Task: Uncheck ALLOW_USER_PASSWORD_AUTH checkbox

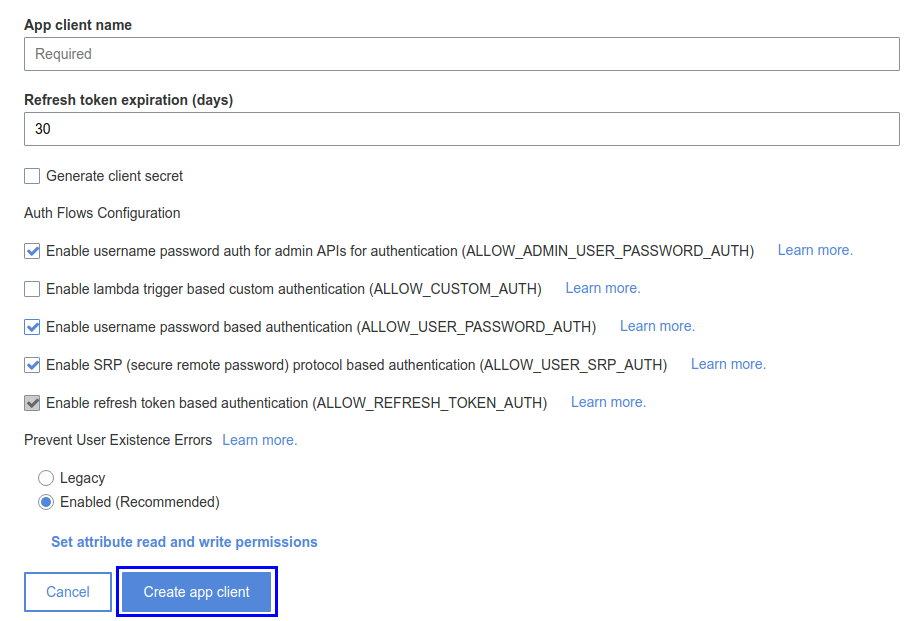Action: (x=32, y=327)
